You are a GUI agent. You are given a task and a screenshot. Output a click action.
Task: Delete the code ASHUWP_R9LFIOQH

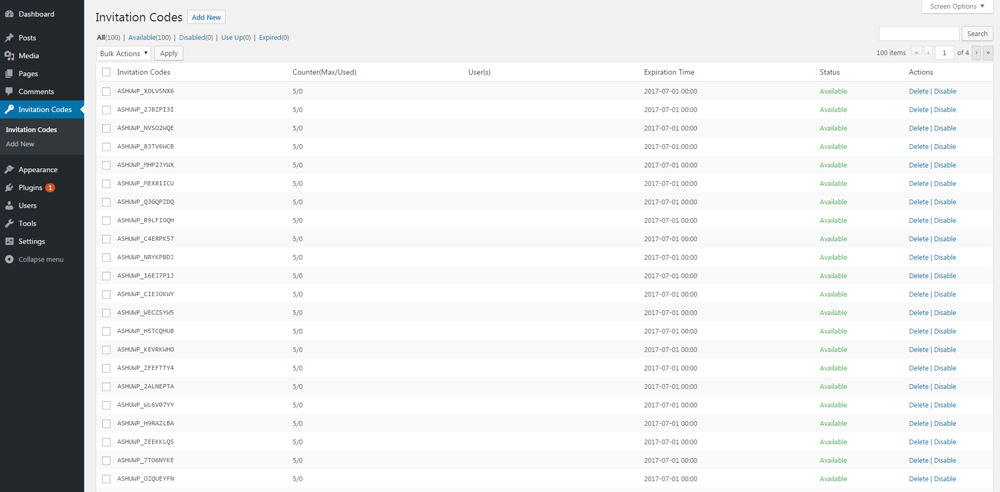pos(918,221)
